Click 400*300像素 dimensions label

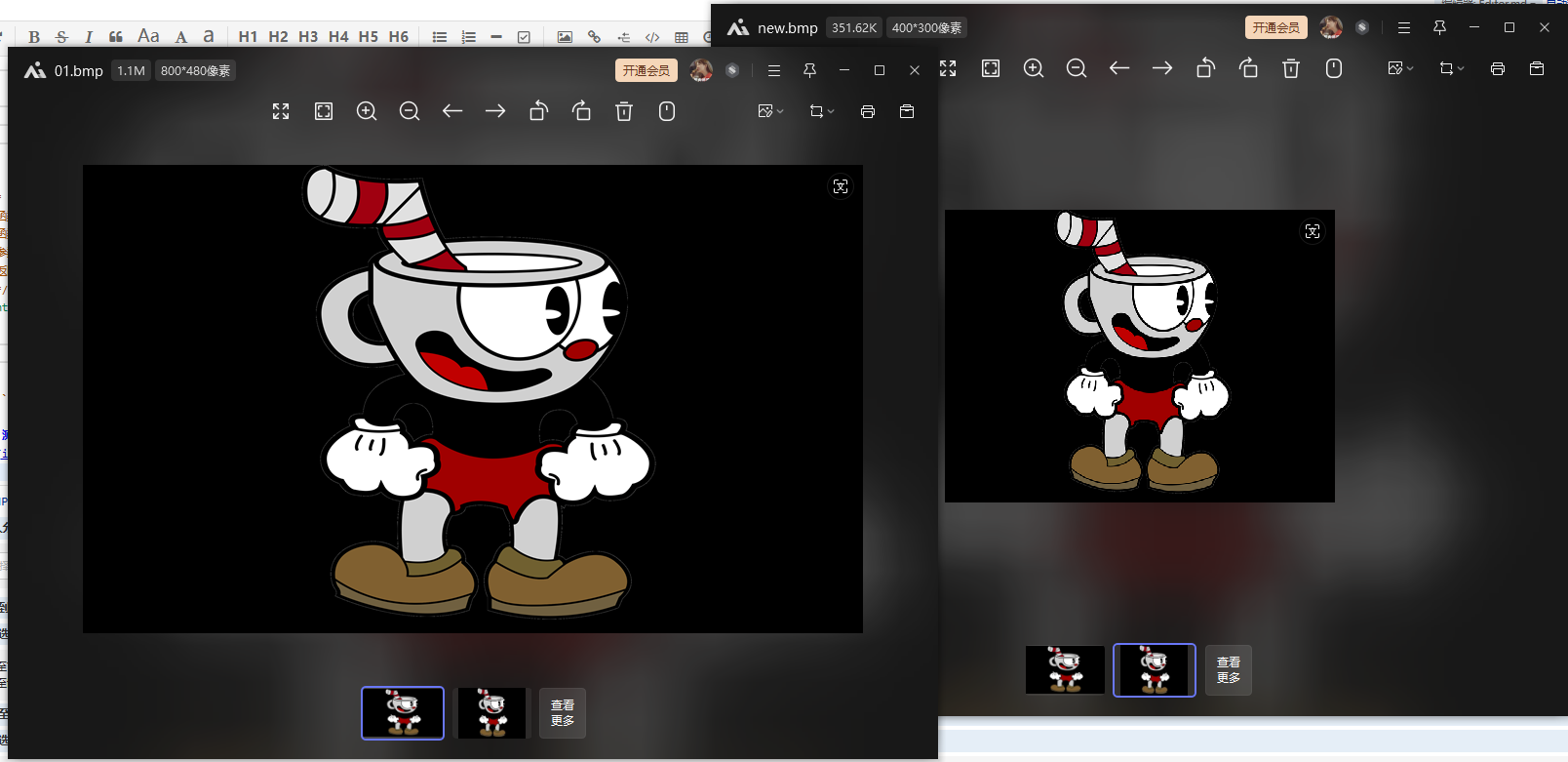click(x=926, y=27)
